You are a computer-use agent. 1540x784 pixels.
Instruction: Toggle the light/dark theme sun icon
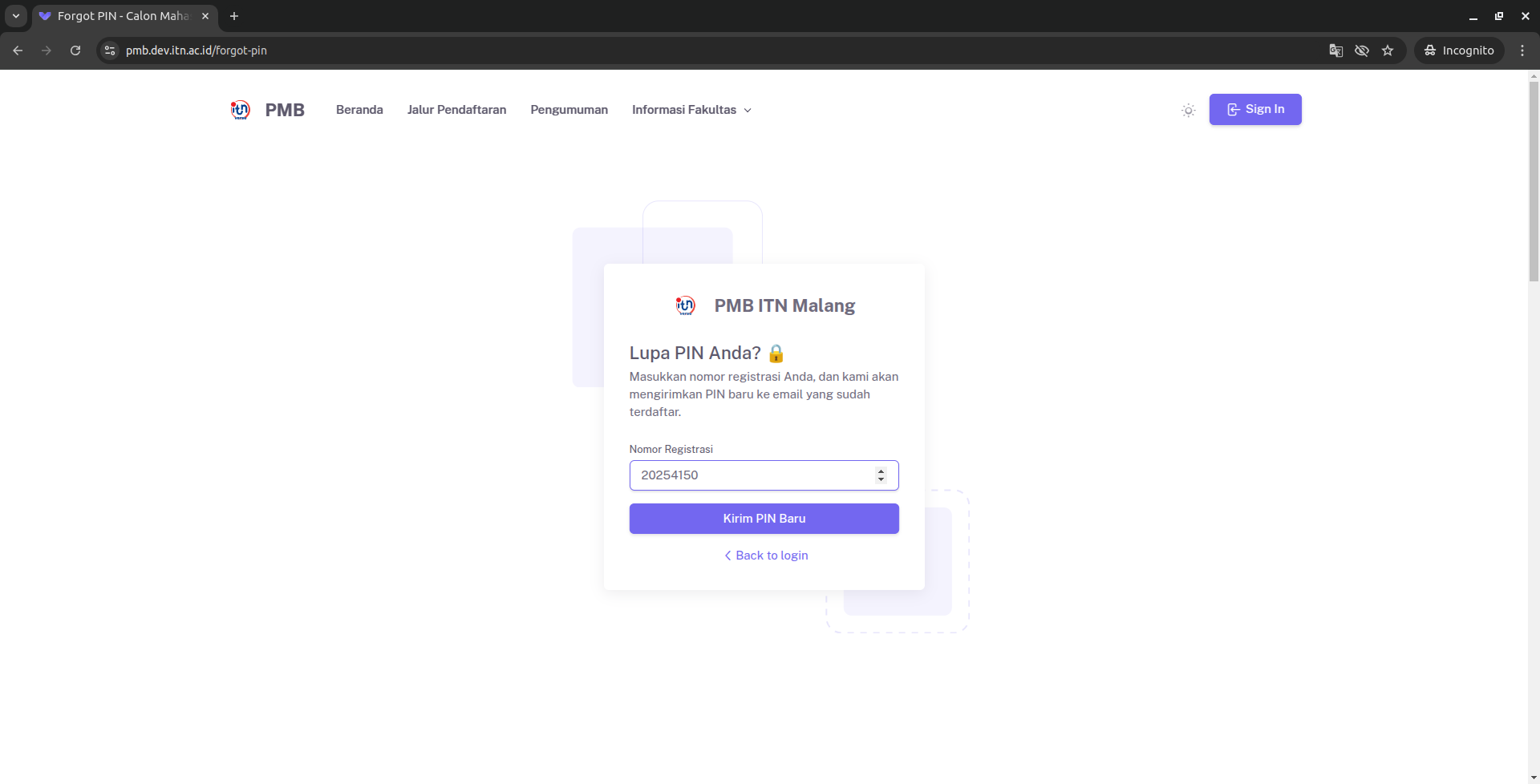point(1189,110)
